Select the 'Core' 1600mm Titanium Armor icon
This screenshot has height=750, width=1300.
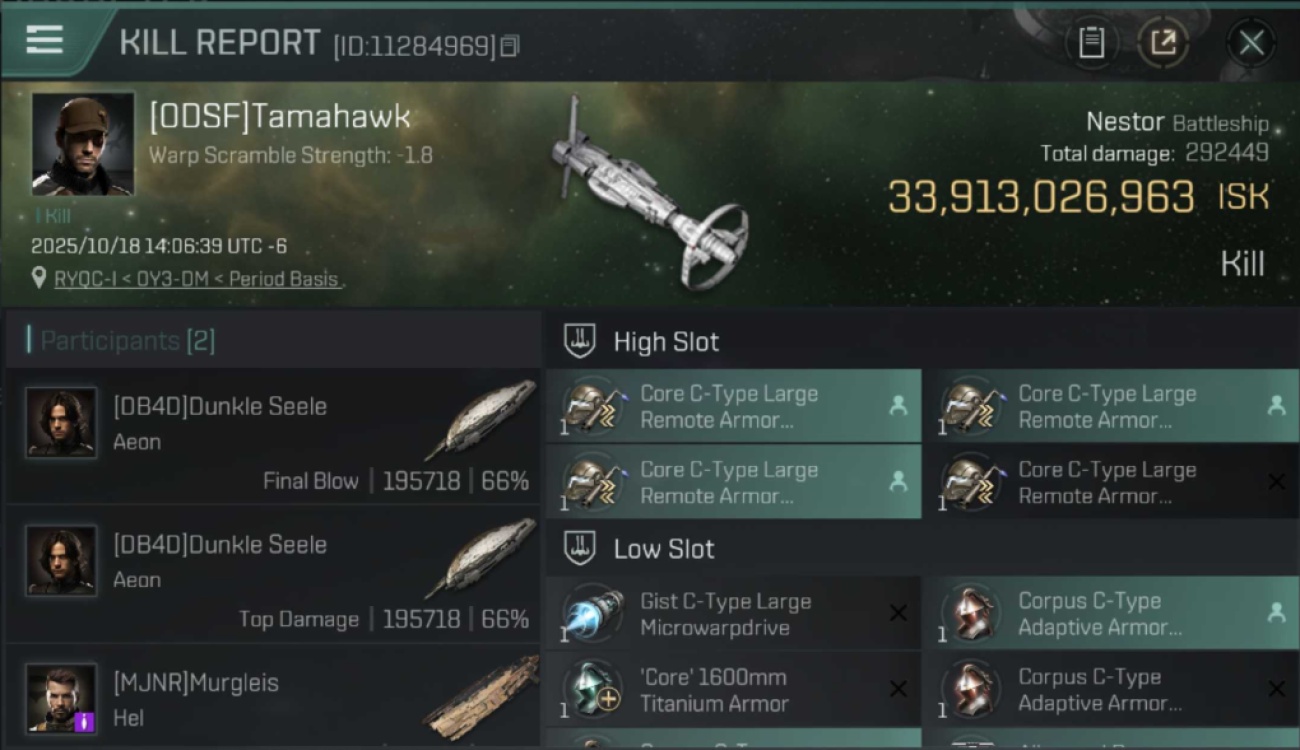(593, 690)
